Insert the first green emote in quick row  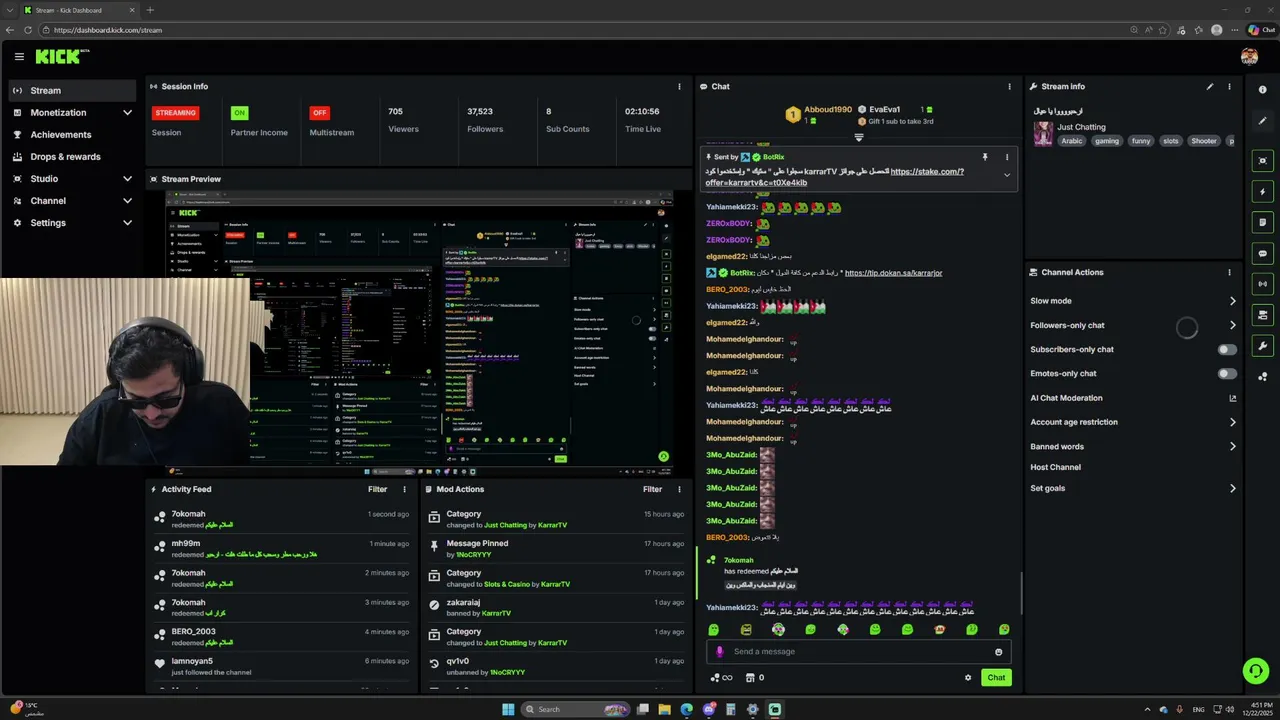click(x=714, y=630)
